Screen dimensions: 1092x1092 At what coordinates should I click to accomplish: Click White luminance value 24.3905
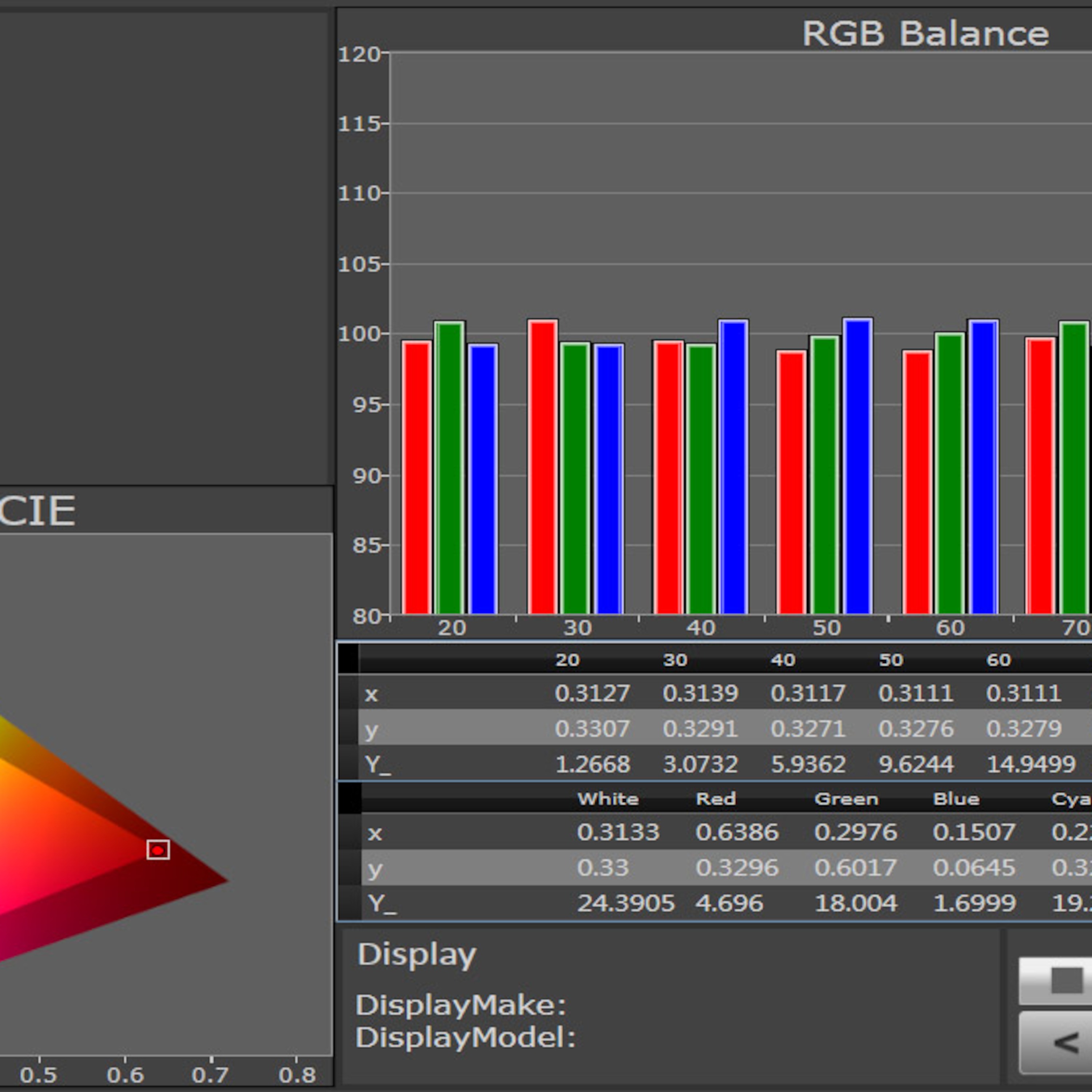(x=626, y=903)
